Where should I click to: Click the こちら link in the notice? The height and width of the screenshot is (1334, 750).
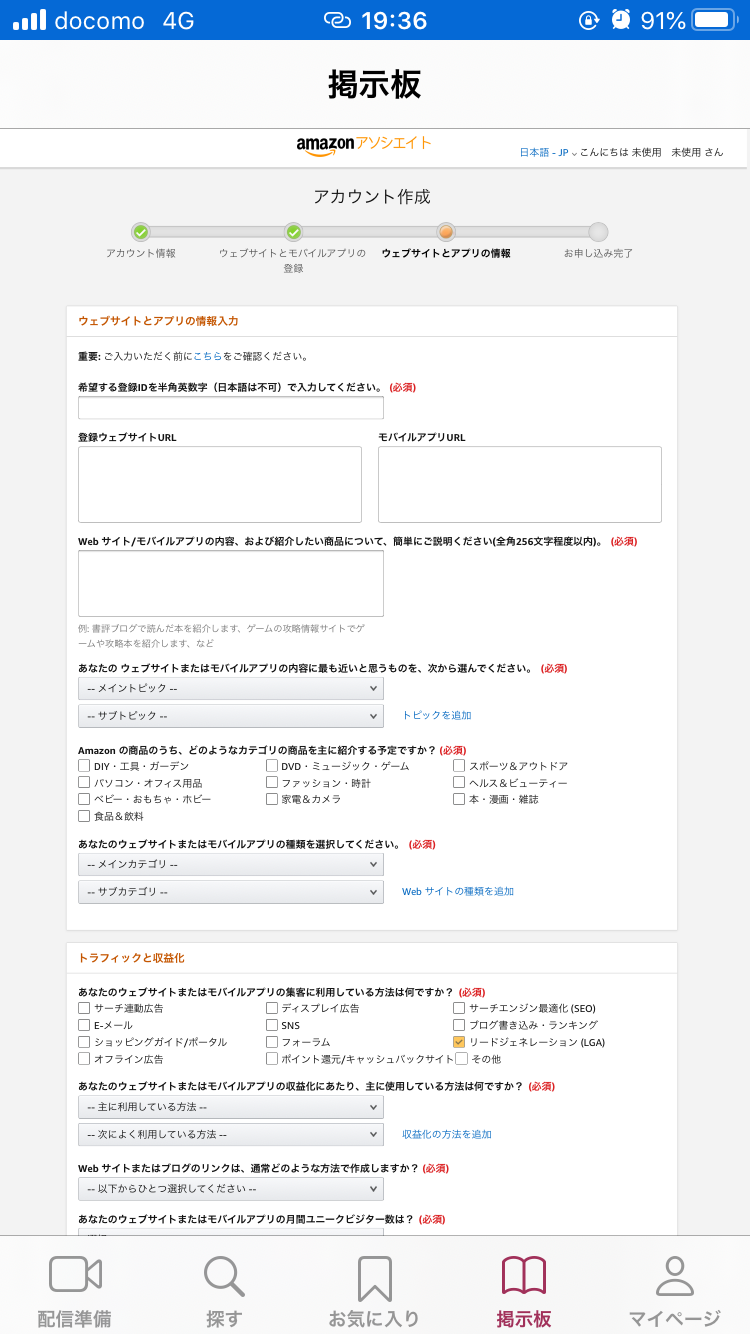pyautogui.click(x=208, y=356)
